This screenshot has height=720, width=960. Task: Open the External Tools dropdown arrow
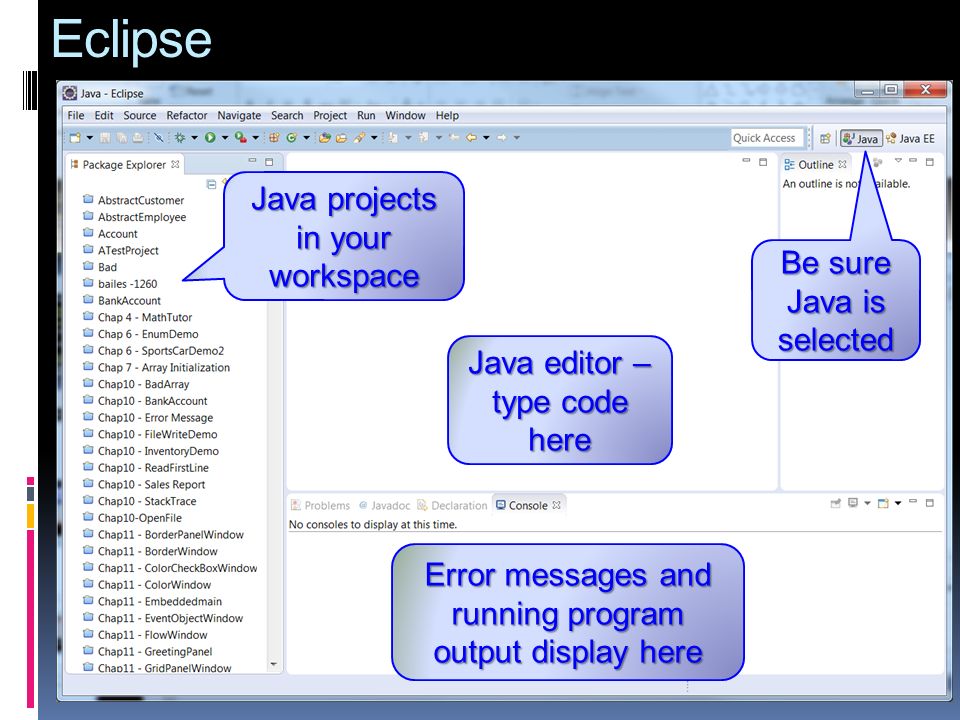tap(255, 138)
